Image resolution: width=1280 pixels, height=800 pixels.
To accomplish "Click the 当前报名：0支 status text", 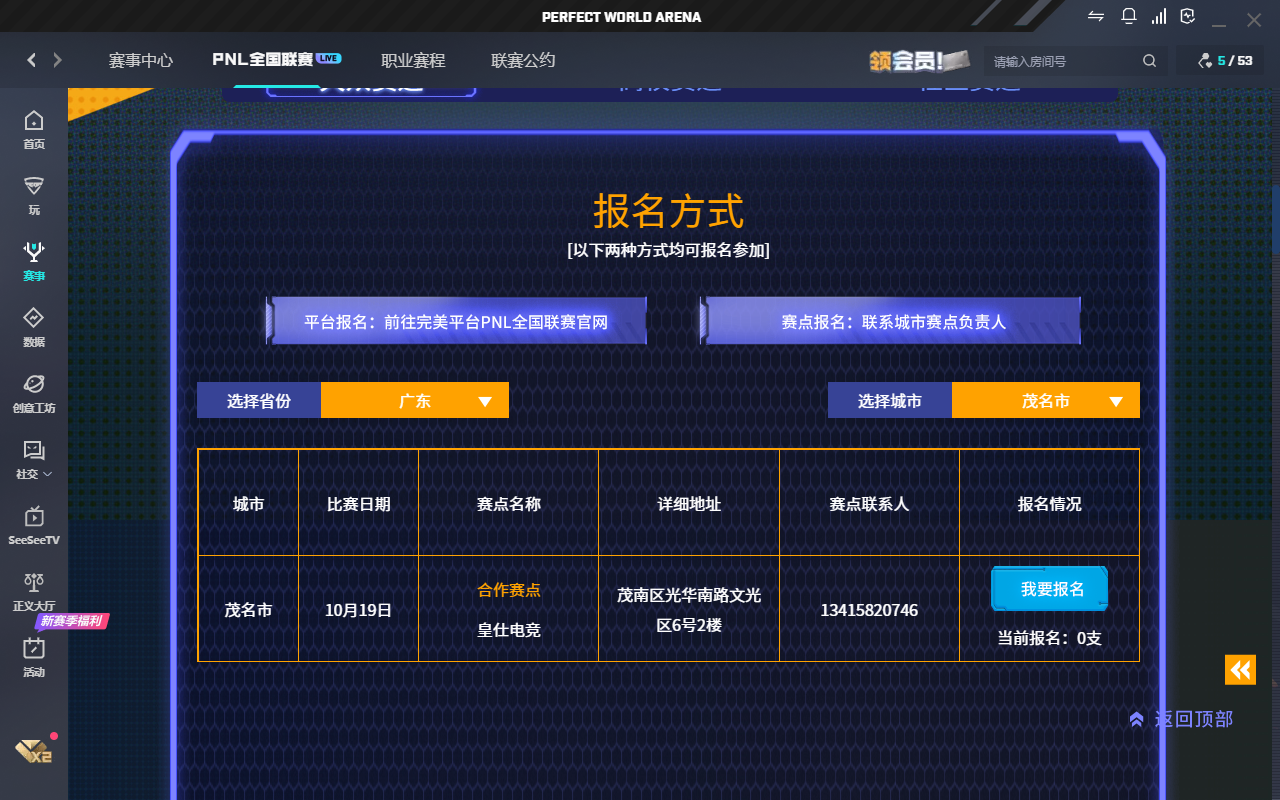I will [1049, 637].
